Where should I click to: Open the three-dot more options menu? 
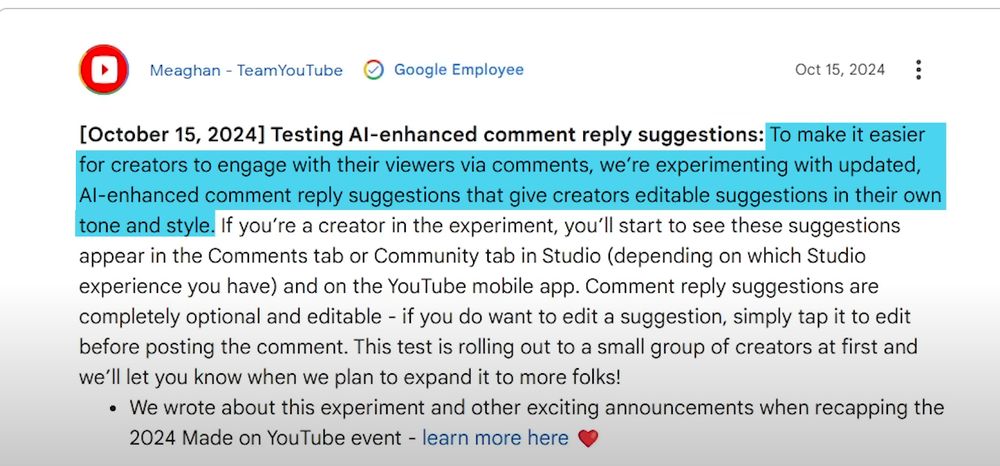[918, 70]
